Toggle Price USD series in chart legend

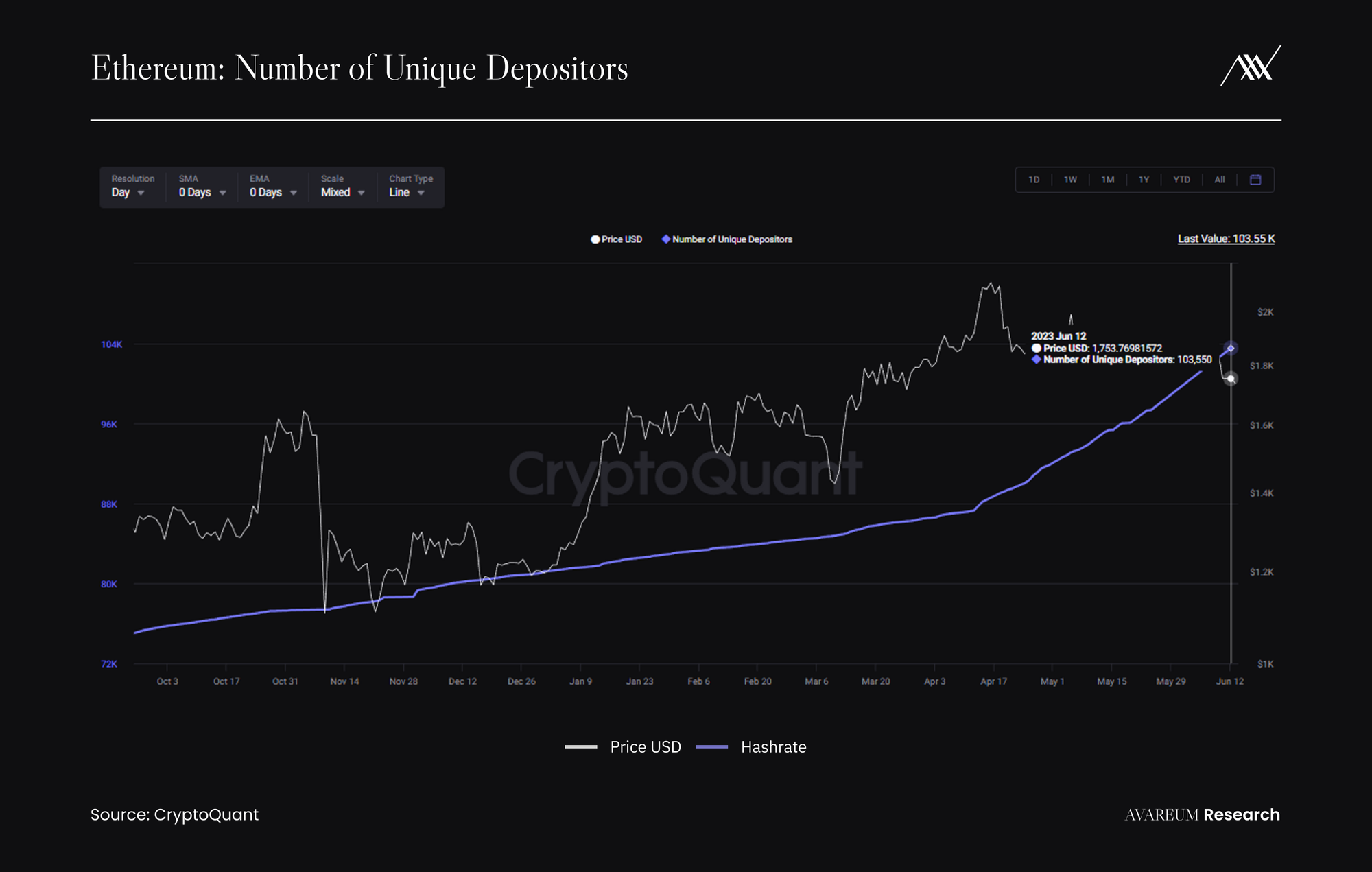pyautogui.click(x=622, y=239)
